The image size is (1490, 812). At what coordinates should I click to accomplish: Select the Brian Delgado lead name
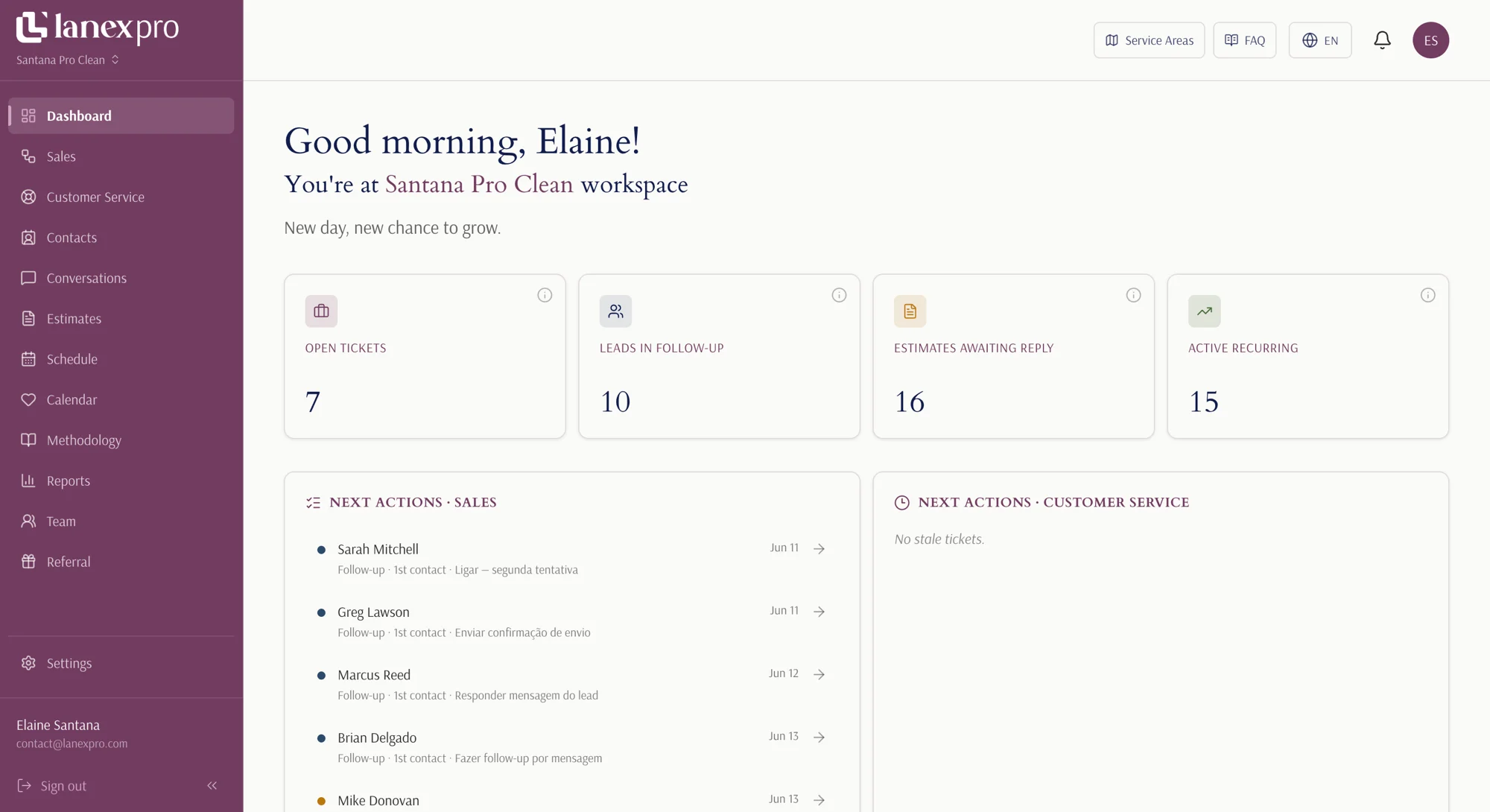click(x=377, y=738)
